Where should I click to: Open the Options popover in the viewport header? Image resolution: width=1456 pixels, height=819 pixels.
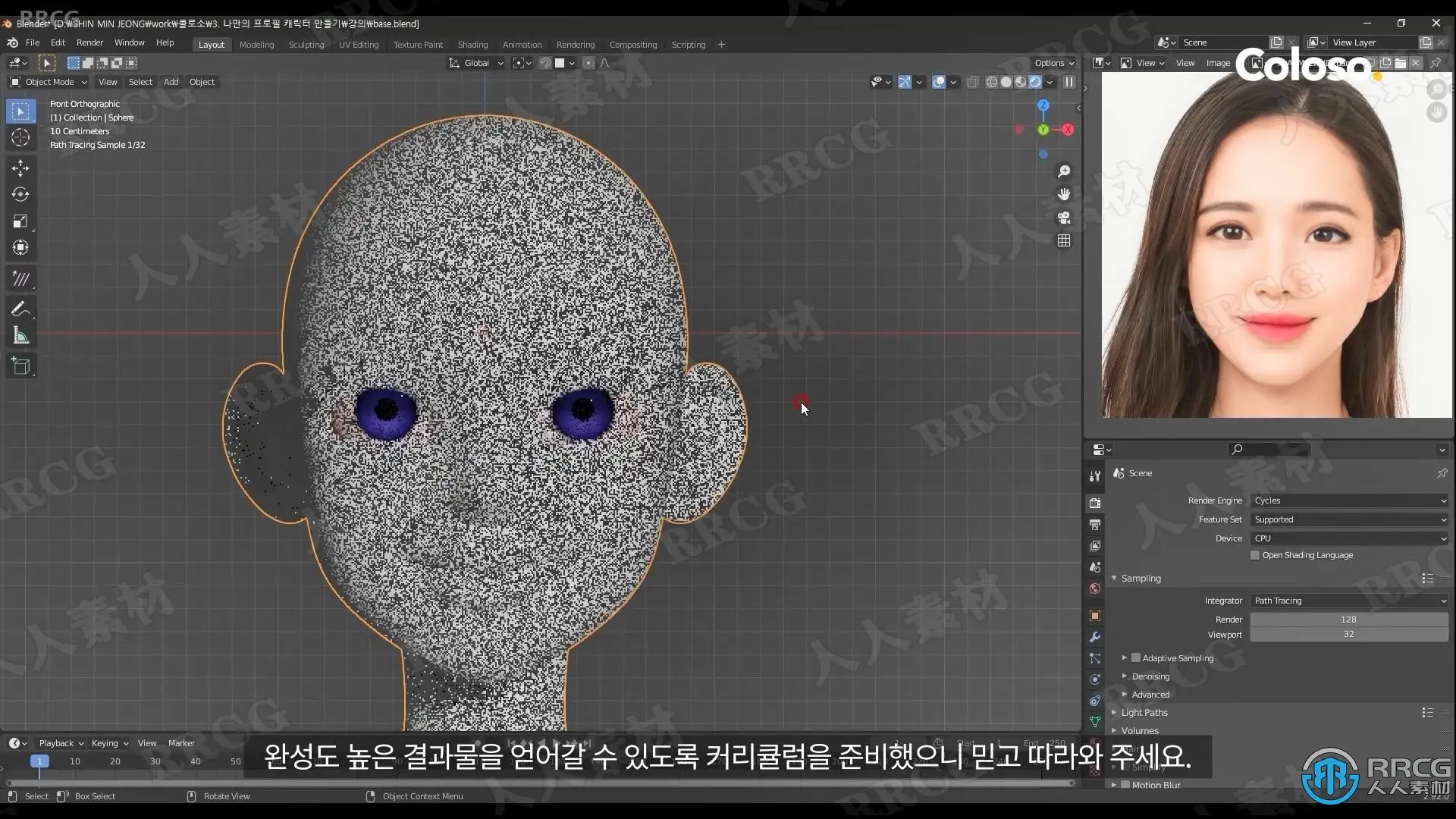pyautogui.click(x=1054, y=63)
